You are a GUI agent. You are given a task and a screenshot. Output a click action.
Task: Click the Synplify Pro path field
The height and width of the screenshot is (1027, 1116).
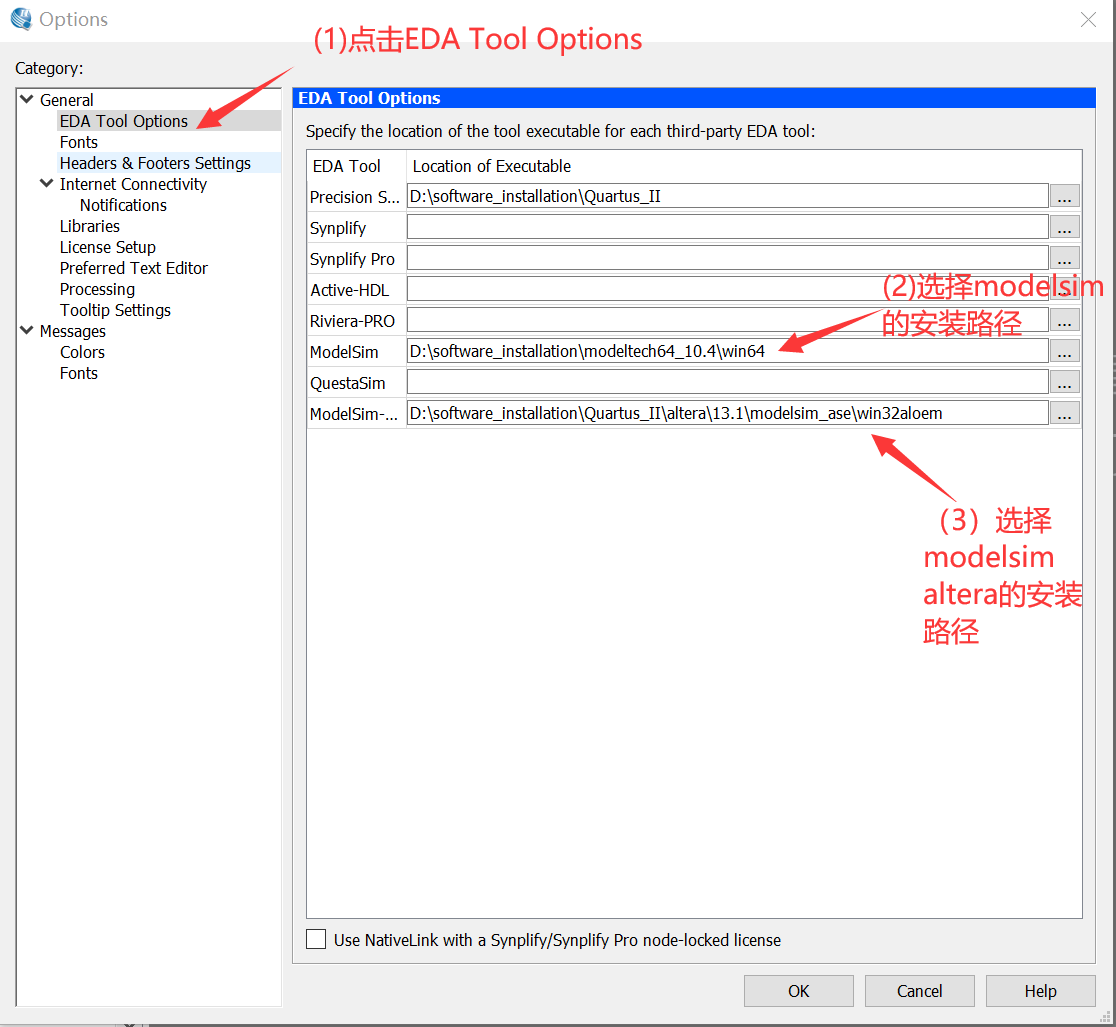727,258
